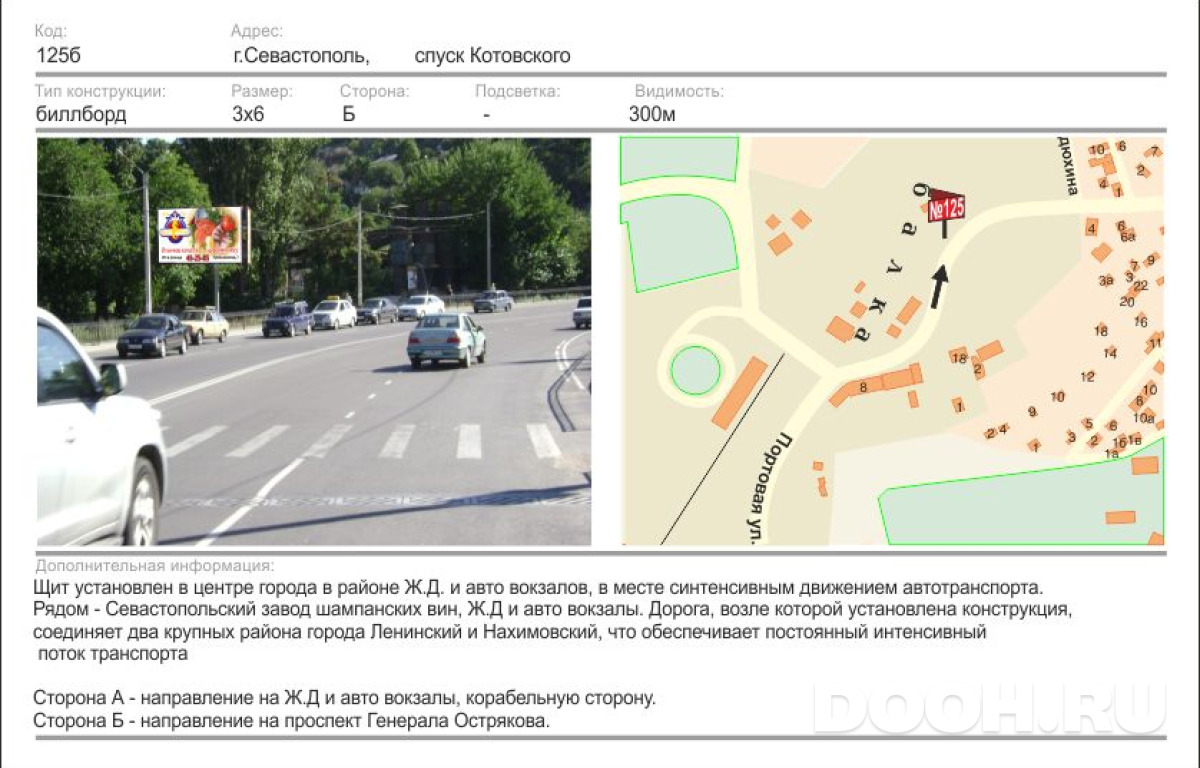Viewport: 1200px width, 768px height.
Task: Click the line starting "Рядом - Севастопольский завод"
Action: point(553,609)
